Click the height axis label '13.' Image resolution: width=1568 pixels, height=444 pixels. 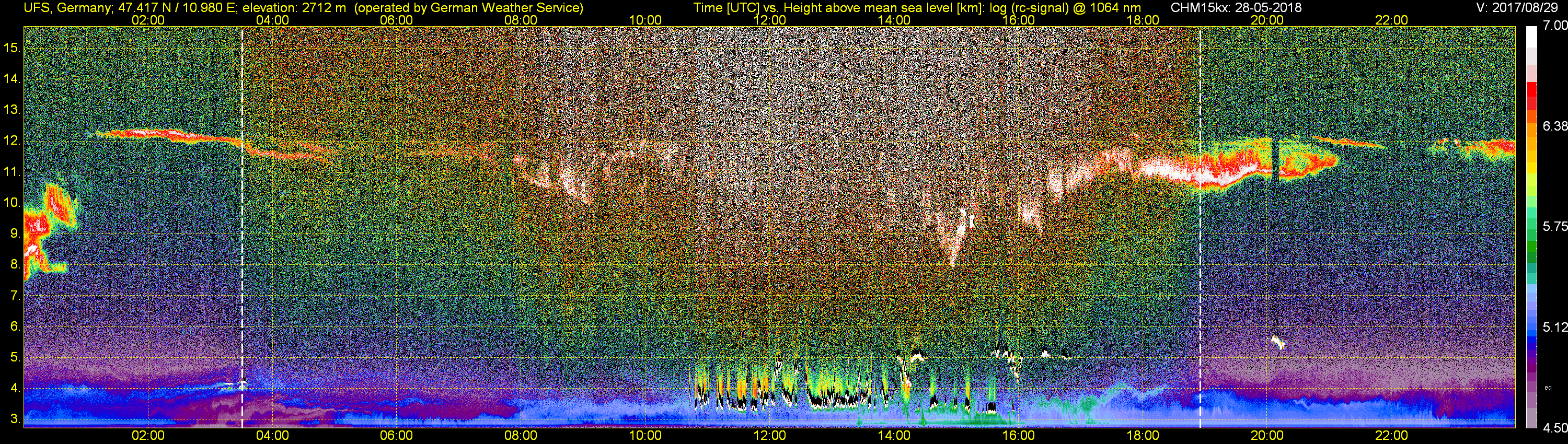[x=12, y=110]
